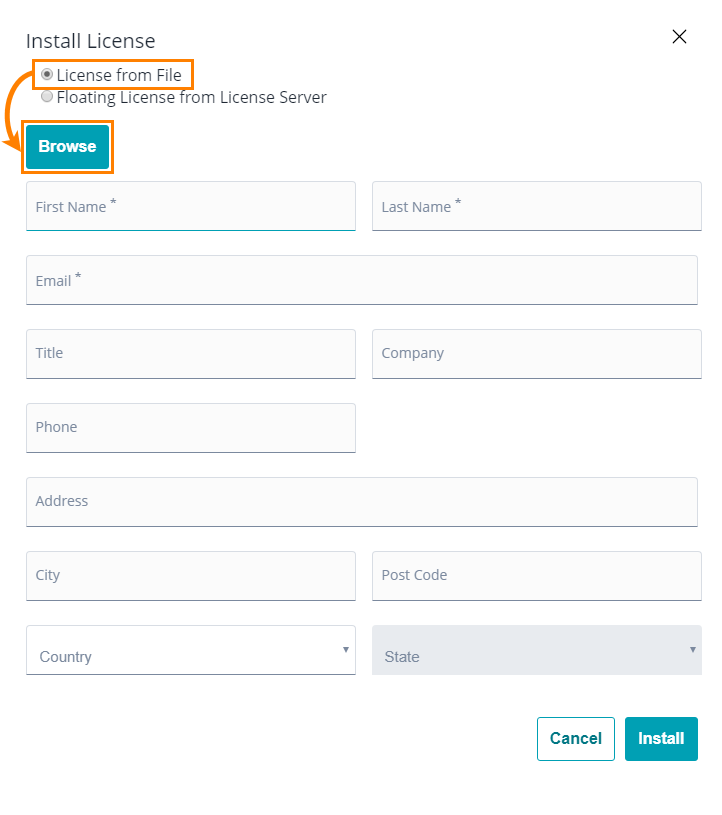Click the Title input field
This screenshot has height=815, width=722.
click(191, 354)
